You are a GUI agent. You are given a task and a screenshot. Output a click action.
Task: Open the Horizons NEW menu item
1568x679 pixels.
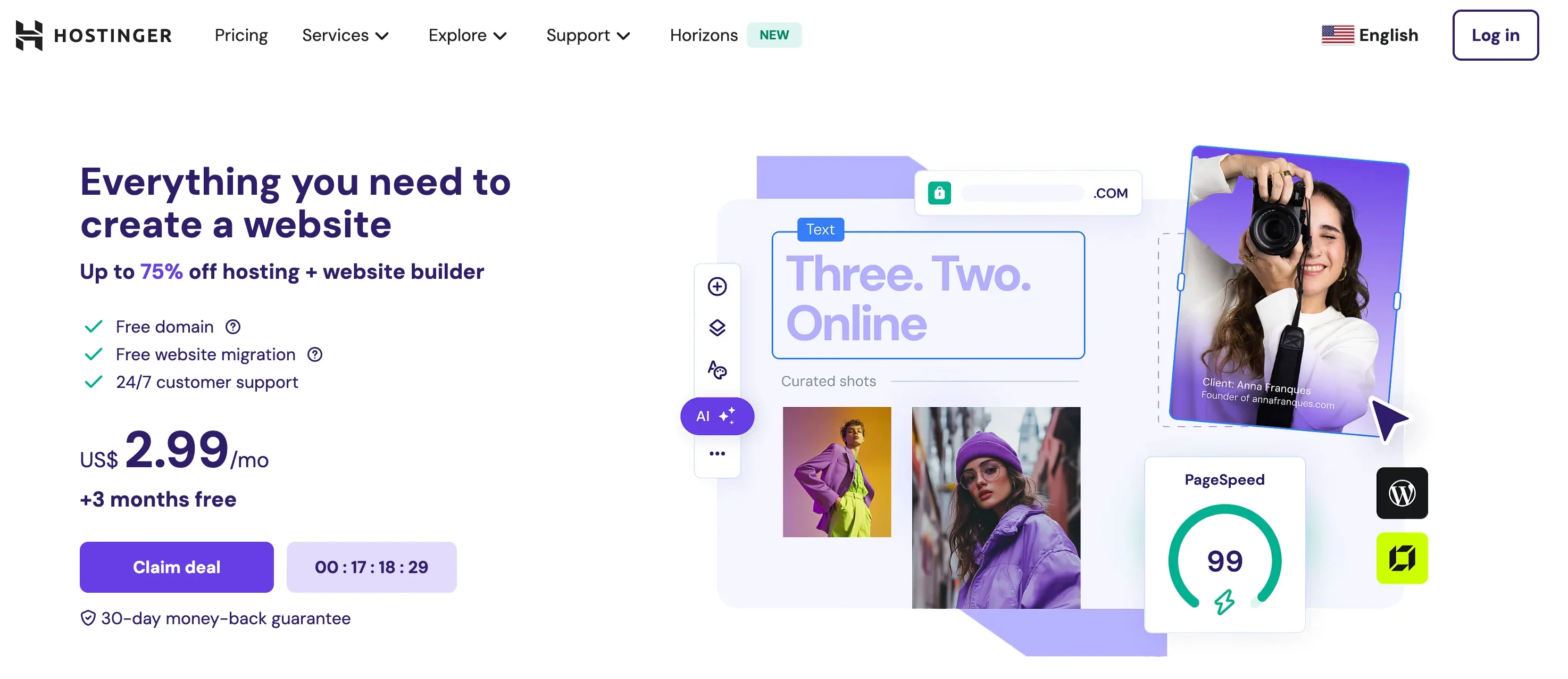point(735,35)
